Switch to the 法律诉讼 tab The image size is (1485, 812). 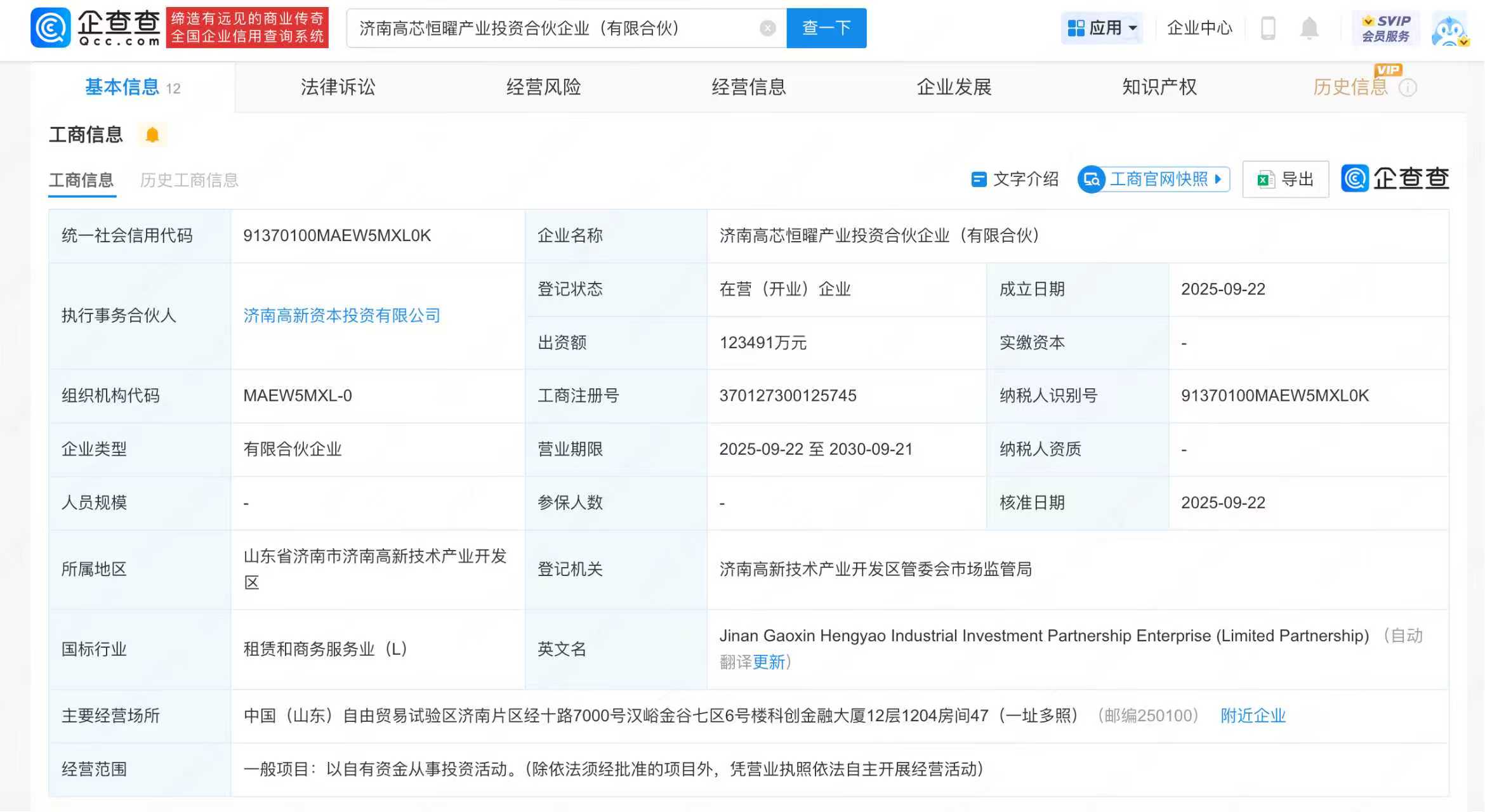(338, 87)
